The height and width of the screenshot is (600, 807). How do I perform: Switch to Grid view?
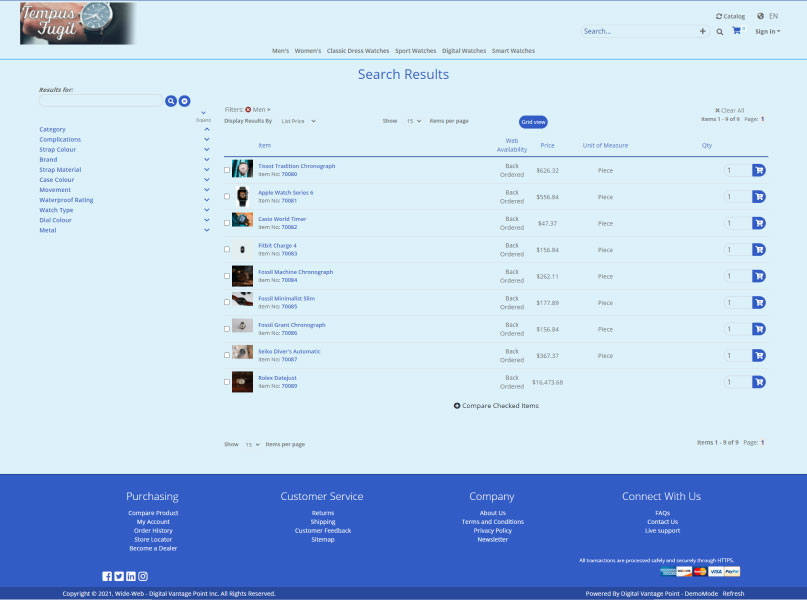pos(533,122)
